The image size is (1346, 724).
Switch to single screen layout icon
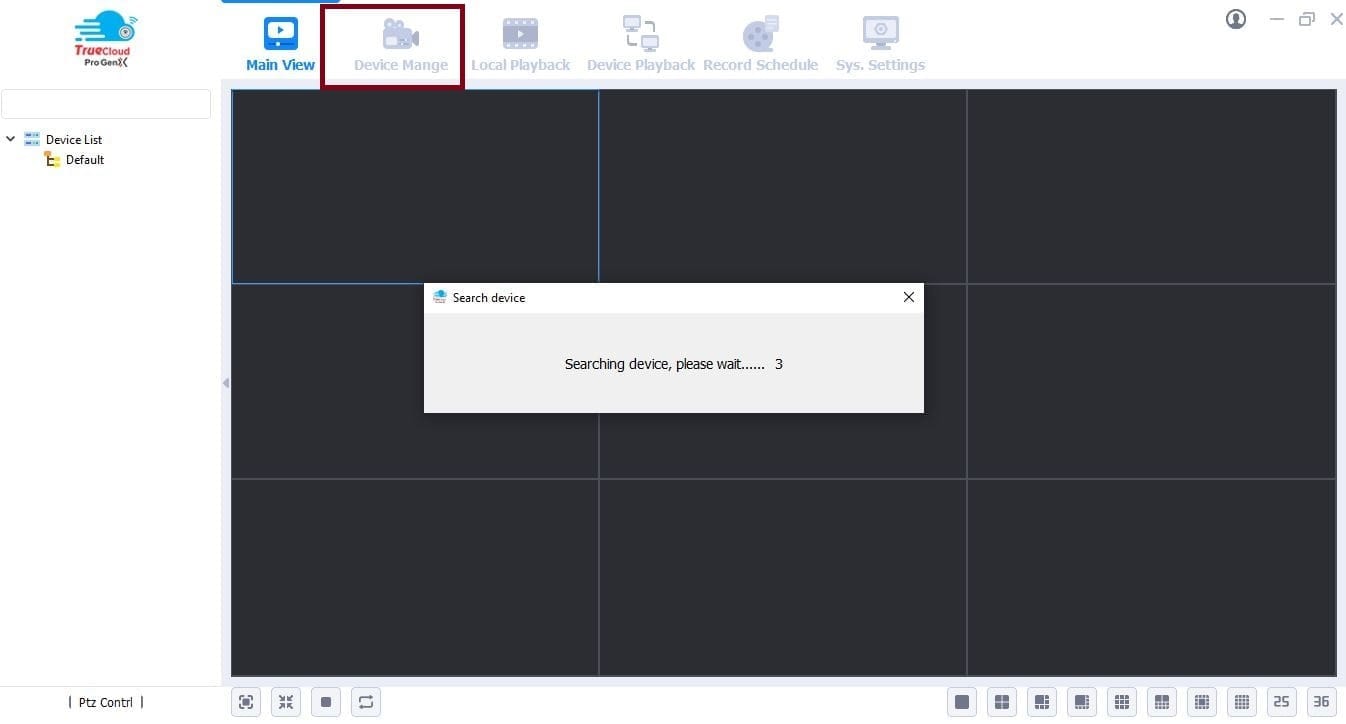point(962,702)
